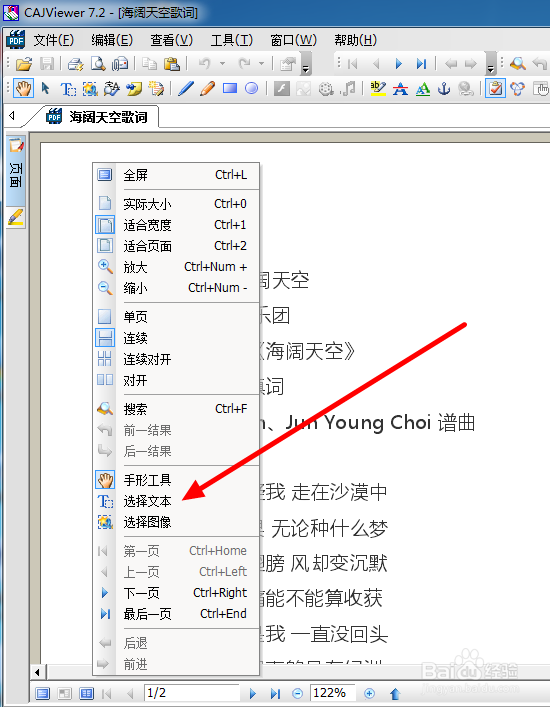Click the Print preview icon in toolbar
550x707 pixels.
[x=98, y=64]
